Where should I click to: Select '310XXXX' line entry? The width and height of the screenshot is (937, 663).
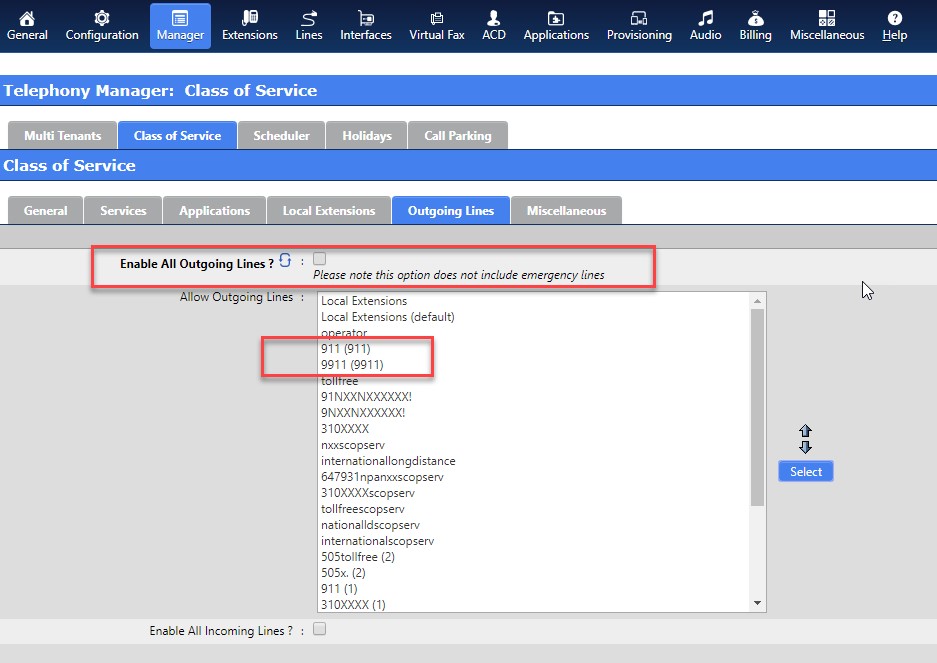pyautogui.click(x=345, y=429)
